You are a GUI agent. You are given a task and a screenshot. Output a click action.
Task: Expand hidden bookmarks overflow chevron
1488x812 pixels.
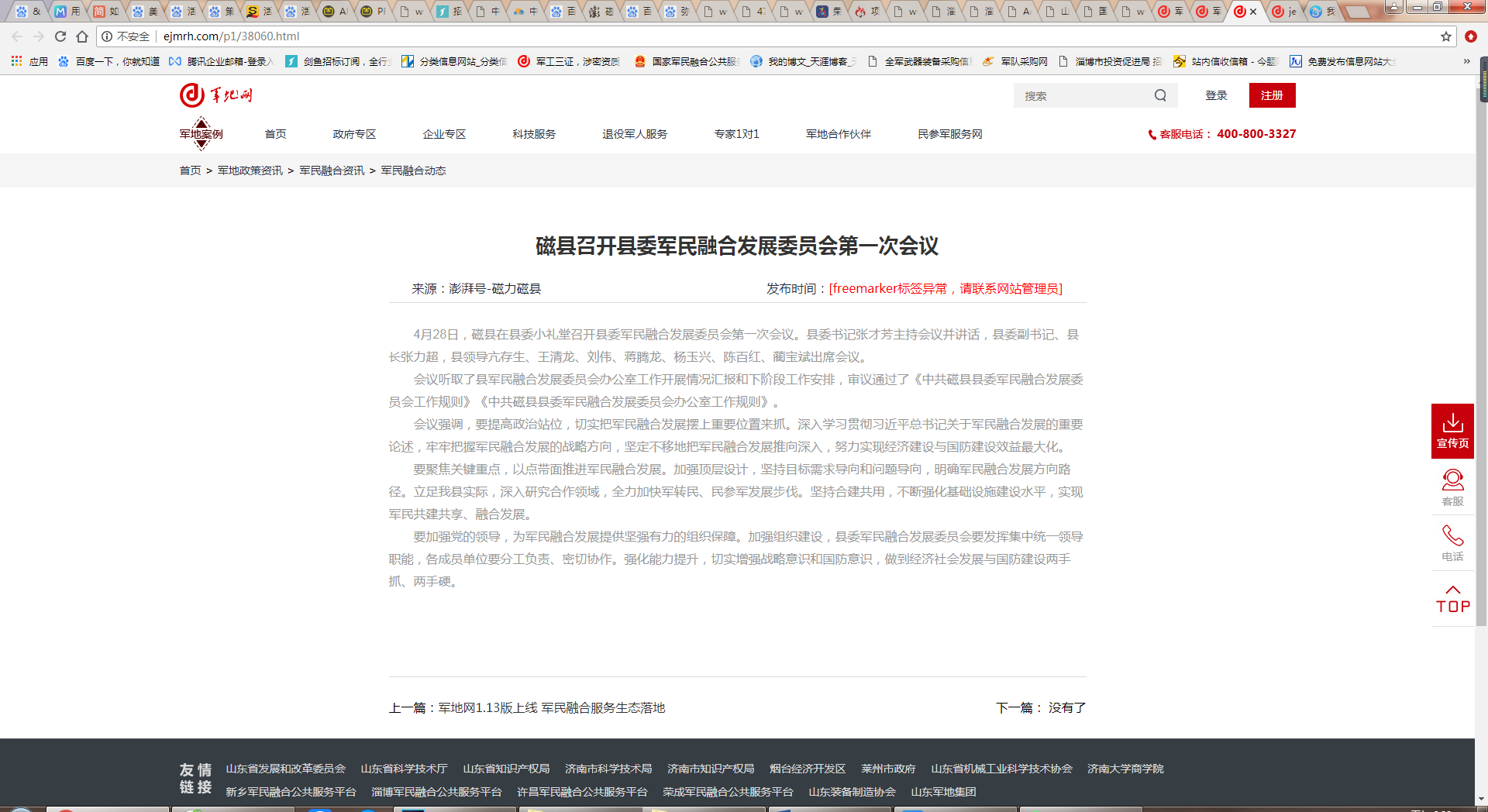point(1466,61)
